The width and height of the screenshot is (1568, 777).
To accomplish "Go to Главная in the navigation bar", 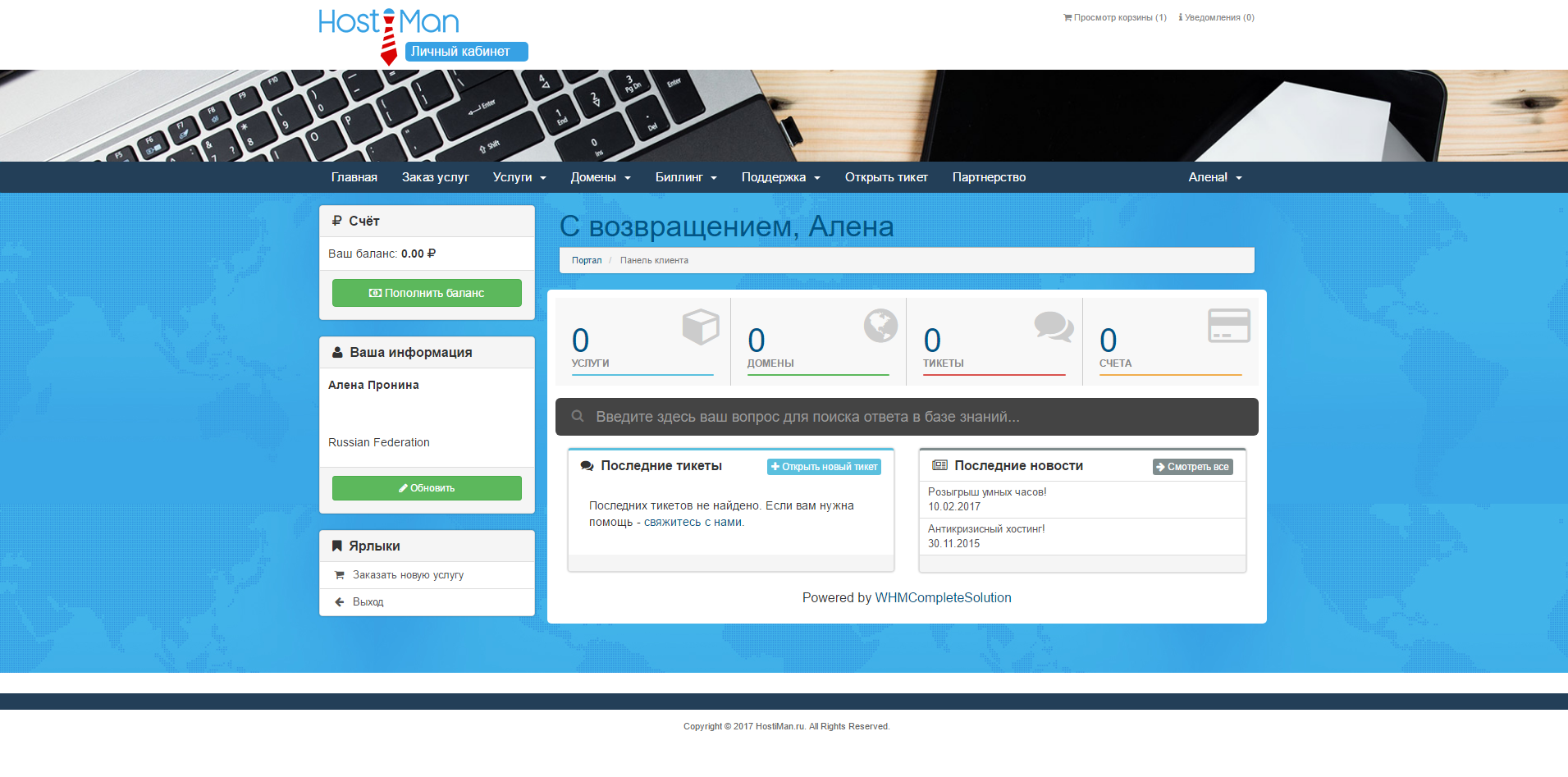I will (x=354, y=177).
